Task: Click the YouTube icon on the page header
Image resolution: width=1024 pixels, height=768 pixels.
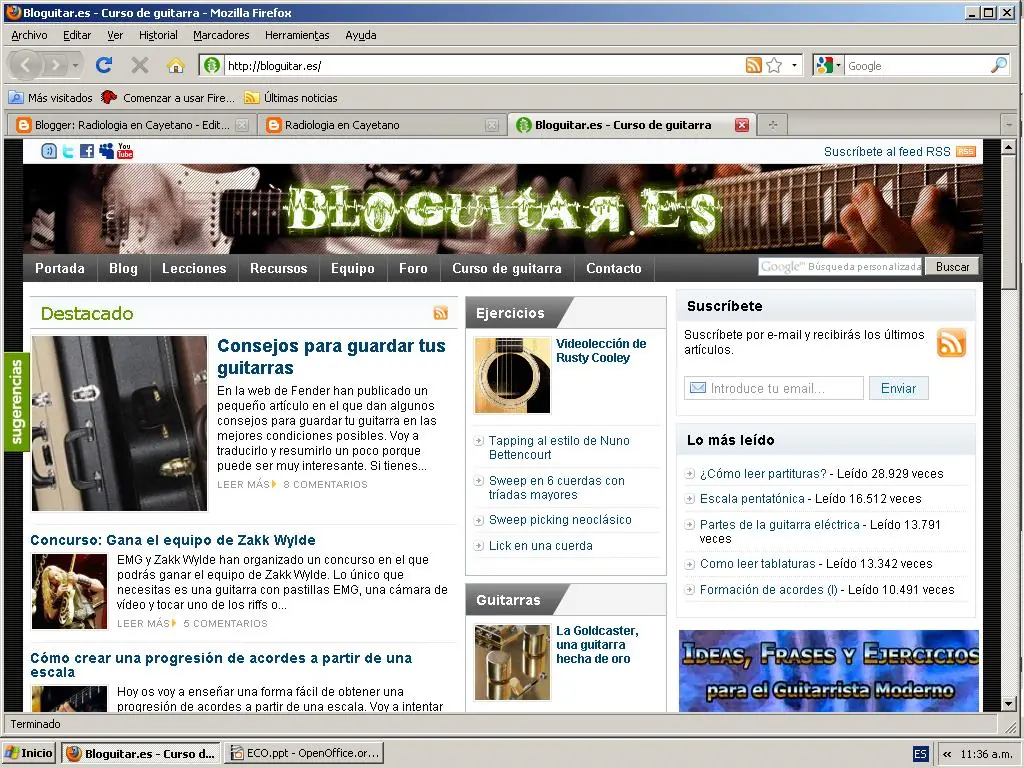Action: [x=125, y=152]
